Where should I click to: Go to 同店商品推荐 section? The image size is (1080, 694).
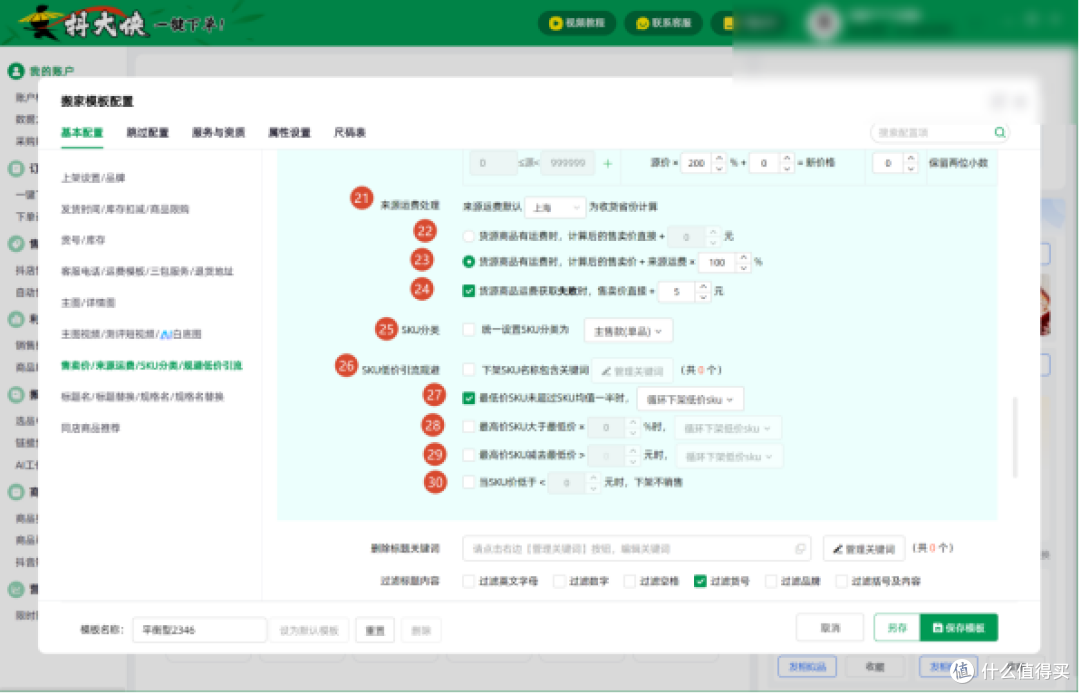click(90, 428)
